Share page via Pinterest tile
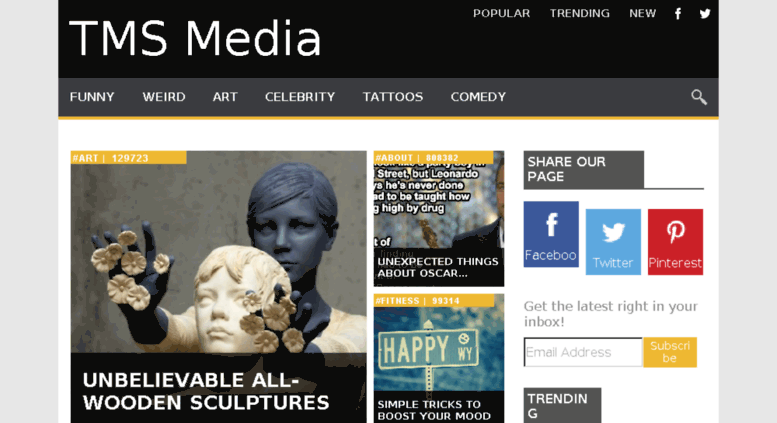777x423 pixels. click(675, 242)
